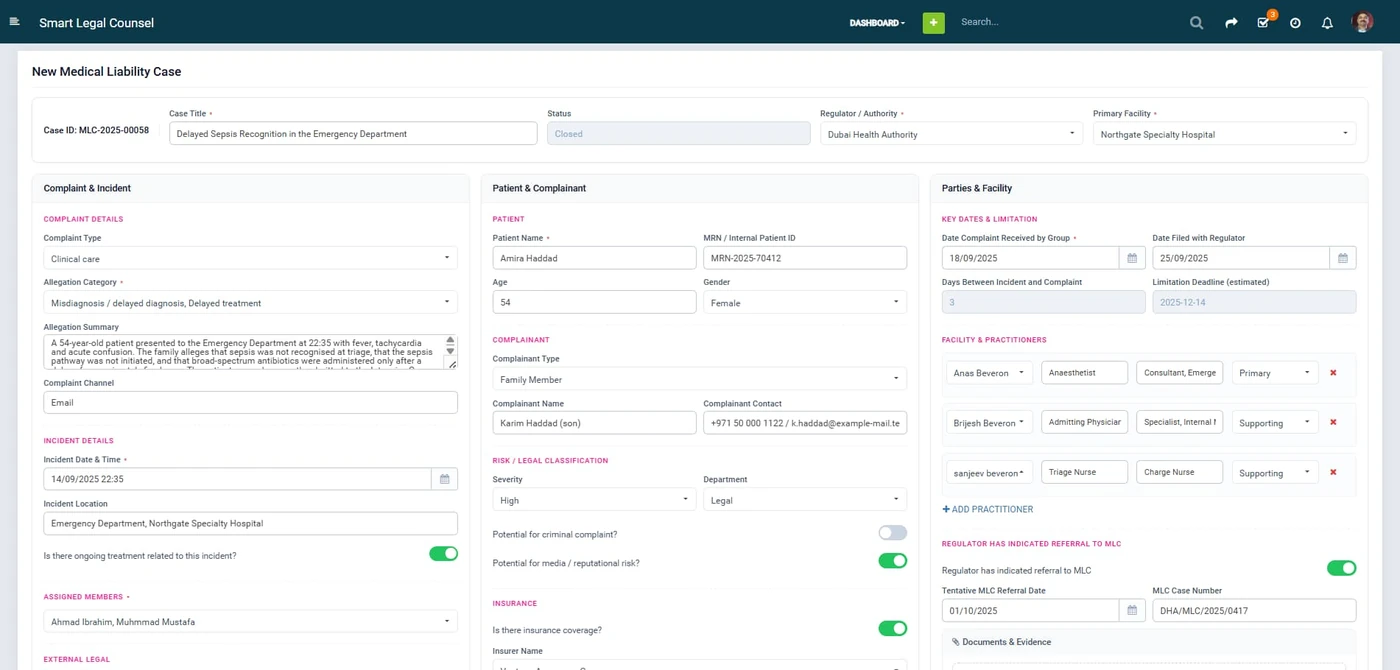Viewport: 1400px width, 670px height.
Task: Open the Severity dropdown showing High
Action: tap(594, 499)
